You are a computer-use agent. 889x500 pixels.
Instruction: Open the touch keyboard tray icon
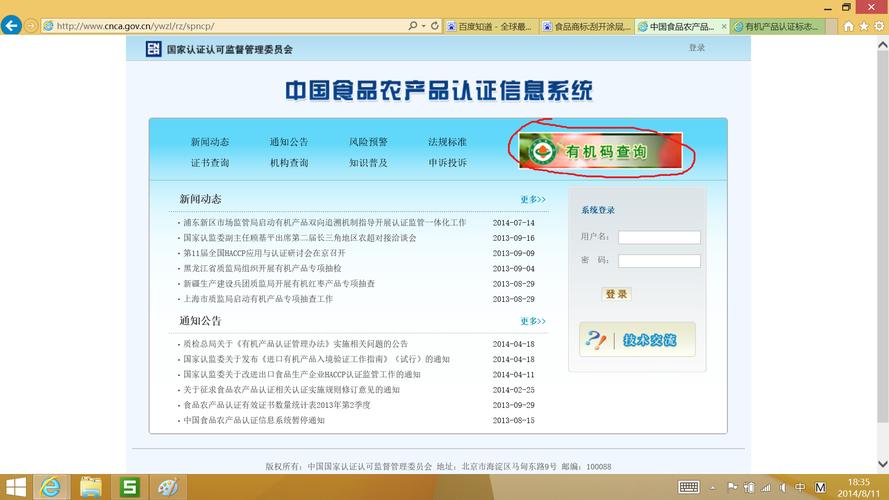[x=689, y=487]
